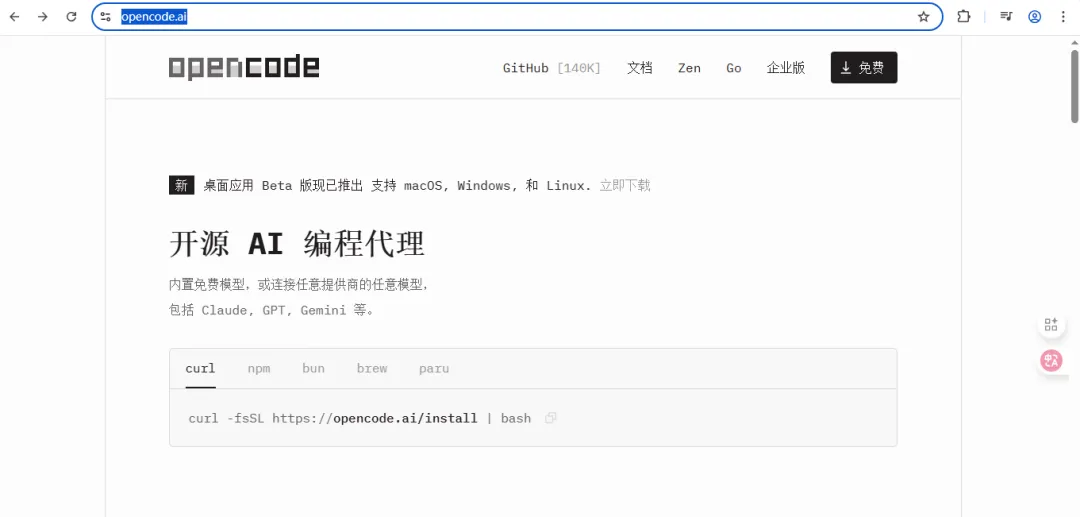Click the opencode.ai address bar
The width and height of the screenshot is (1080, 517).
[517, 17]
